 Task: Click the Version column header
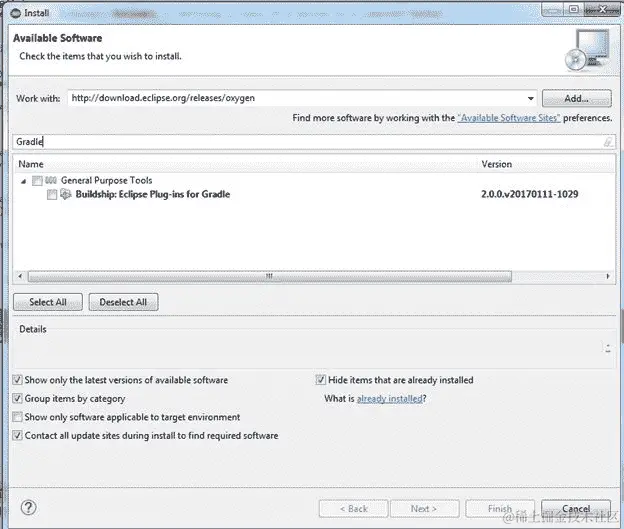(x=547, y=164)
